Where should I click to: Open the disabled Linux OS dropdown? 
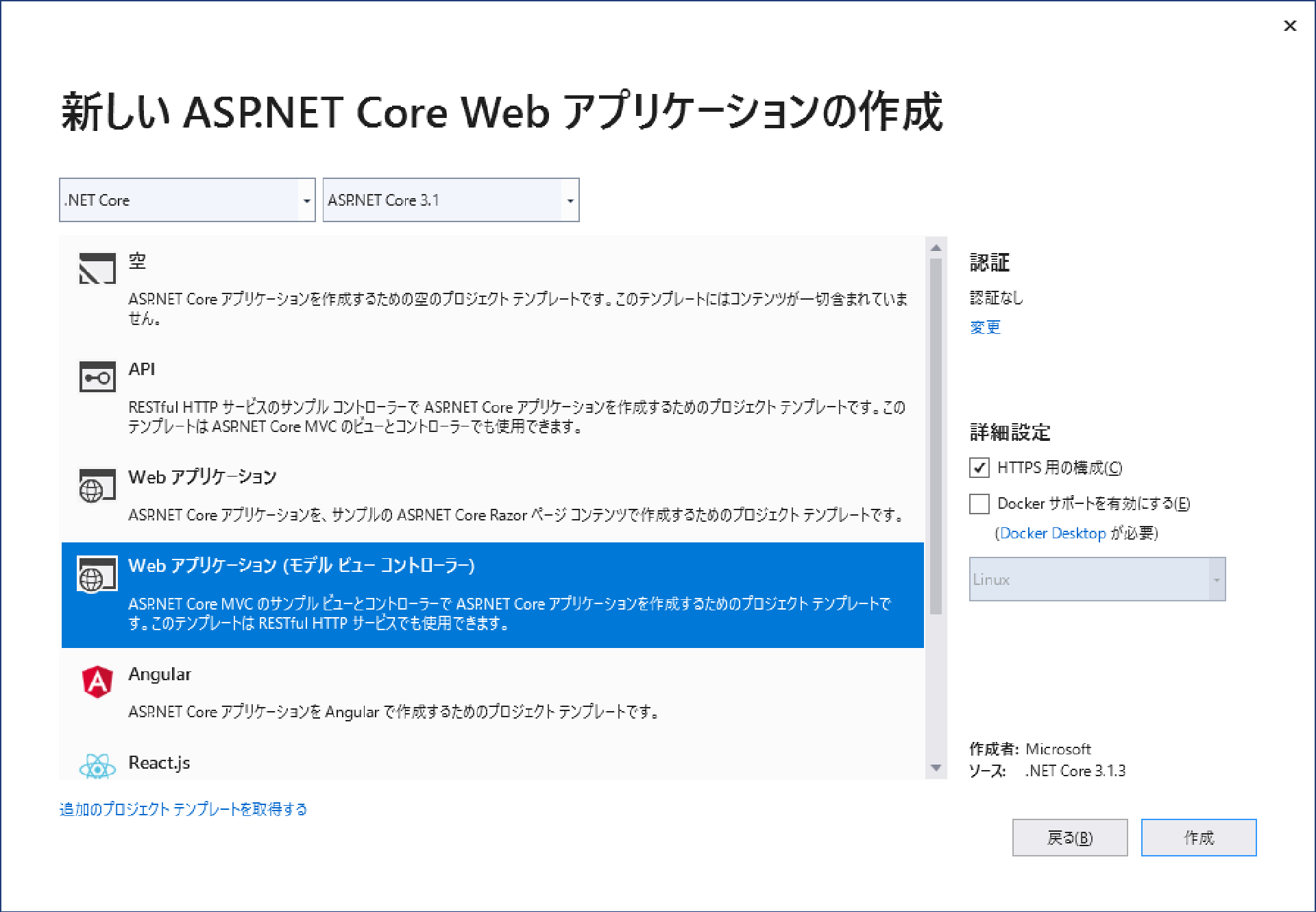click(x=1097, y=579)
